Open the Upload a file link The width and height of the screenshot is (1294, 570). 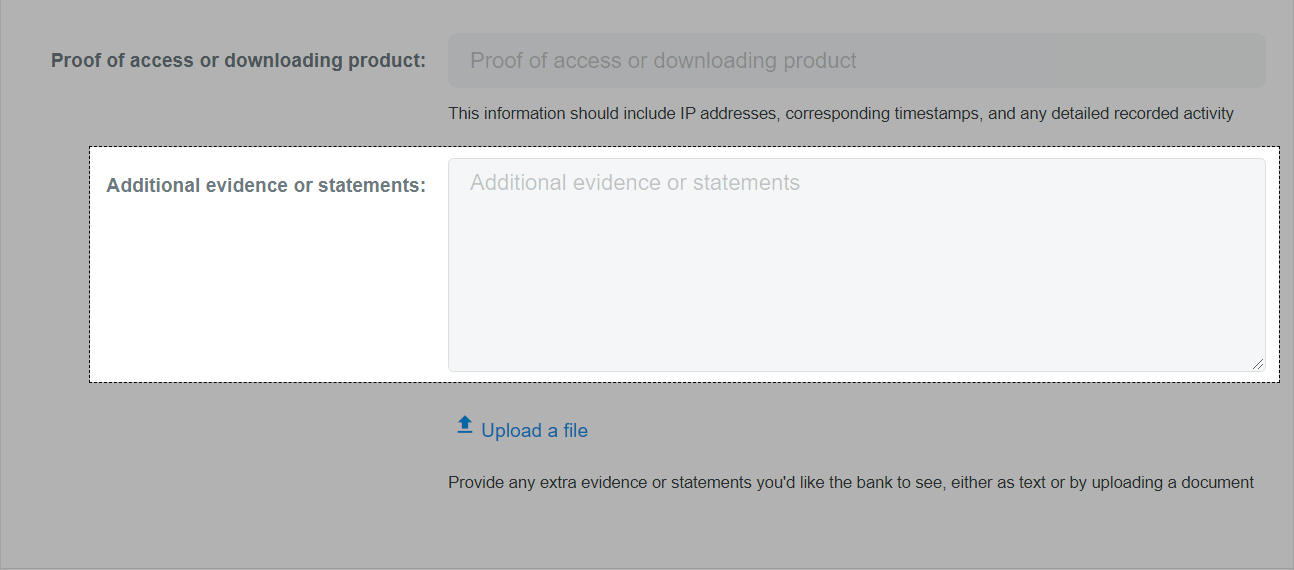coord(522,430)
